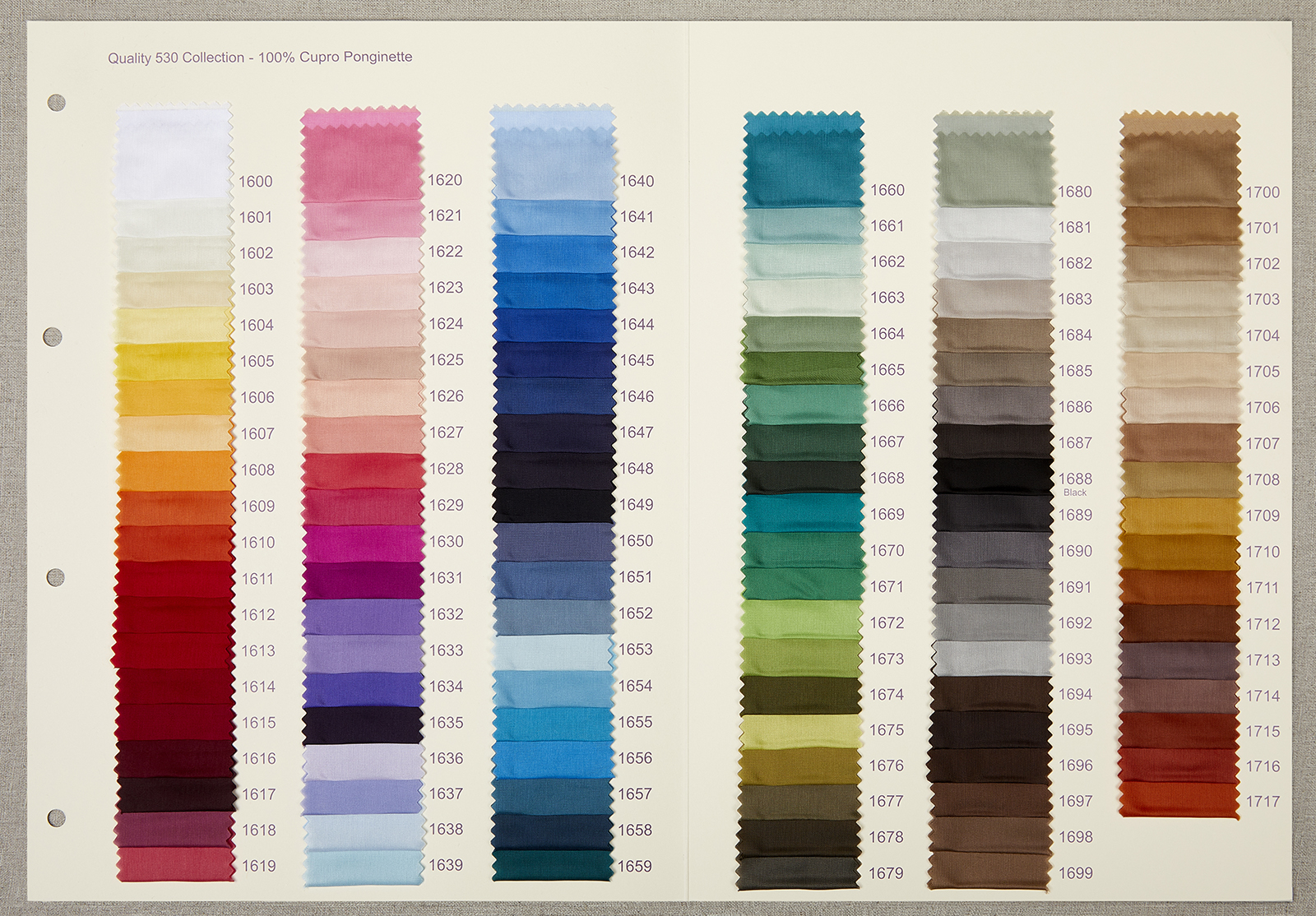Choose the red swatch 1611
The image size is (1316, 916).
[175, 579]
